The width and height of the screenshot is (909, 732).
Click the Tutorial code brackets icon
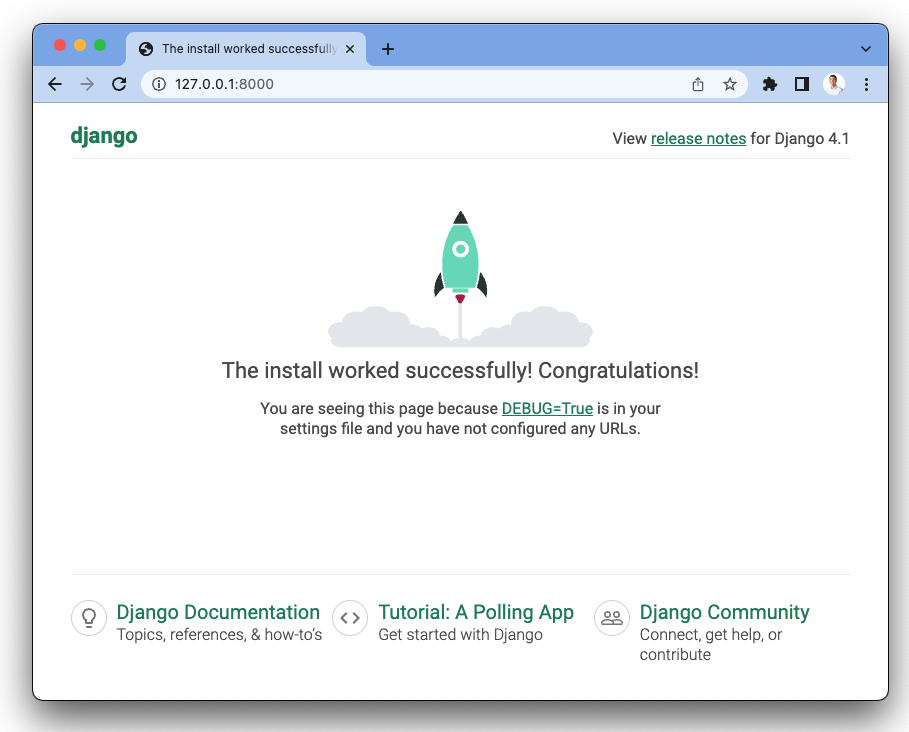coord(350,618)
